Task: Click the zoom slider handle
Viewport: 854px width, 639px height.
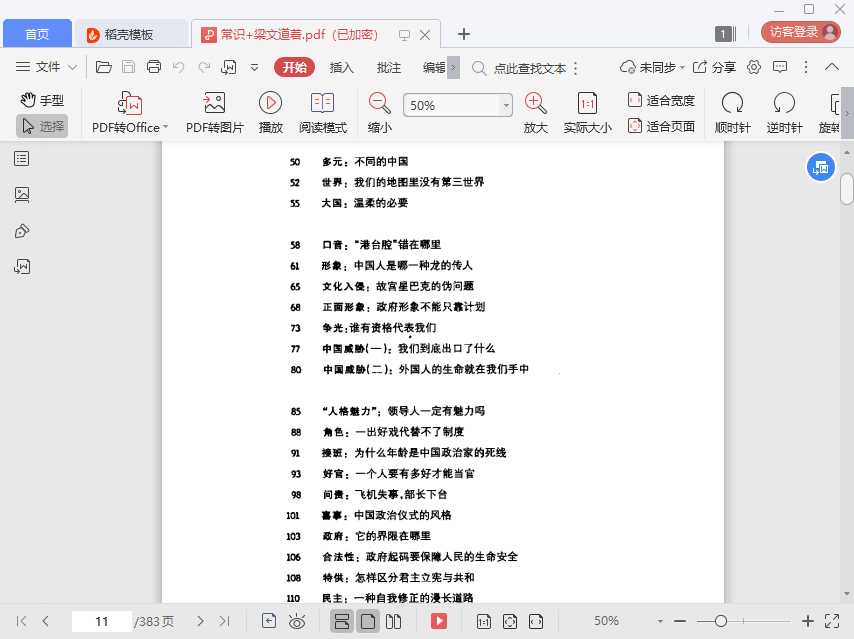Action: pos(721,621)
